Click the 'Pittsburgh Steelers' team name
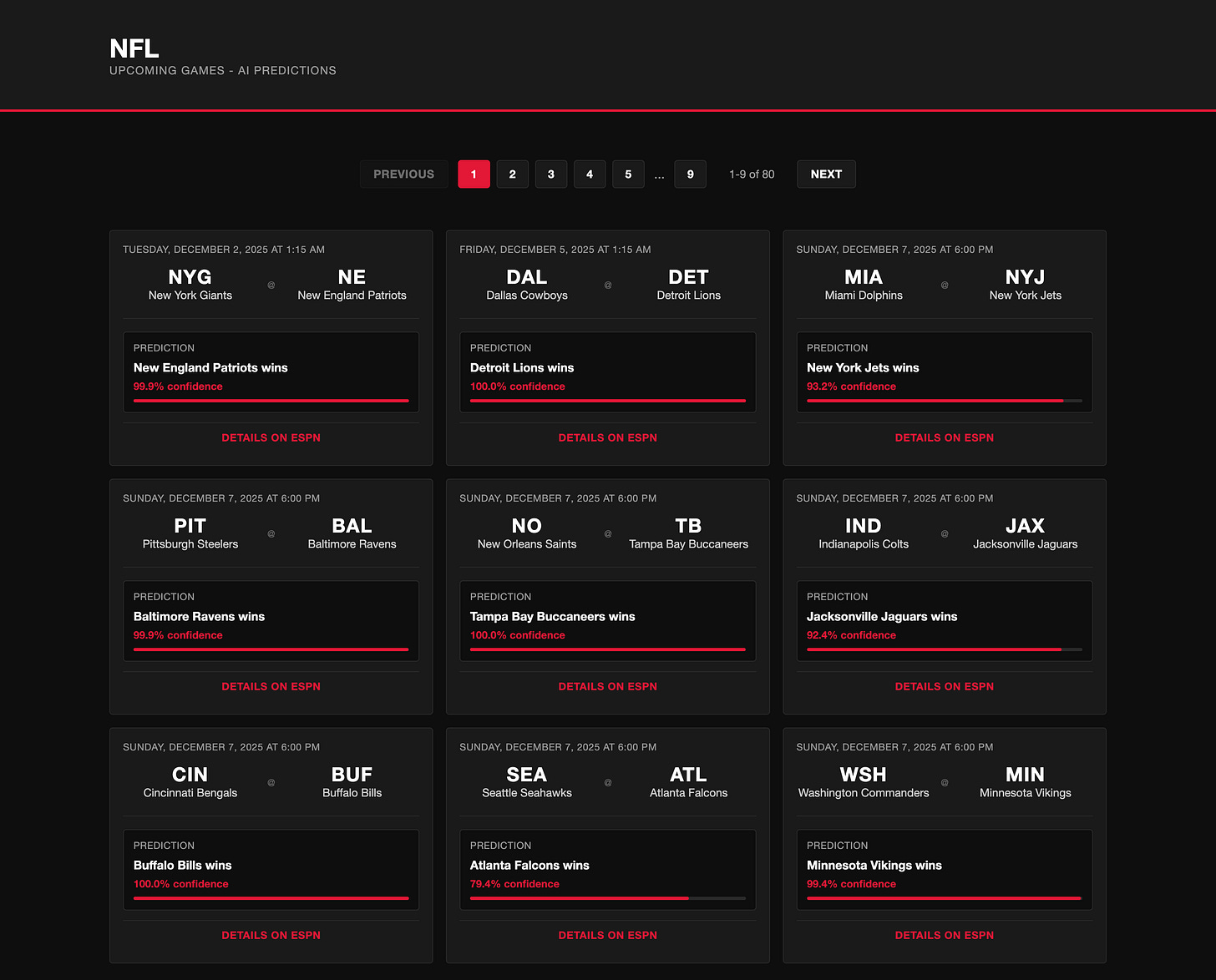Image resolution: width=1216 pixels, height=980 pixels. click(x=190, y=544)
